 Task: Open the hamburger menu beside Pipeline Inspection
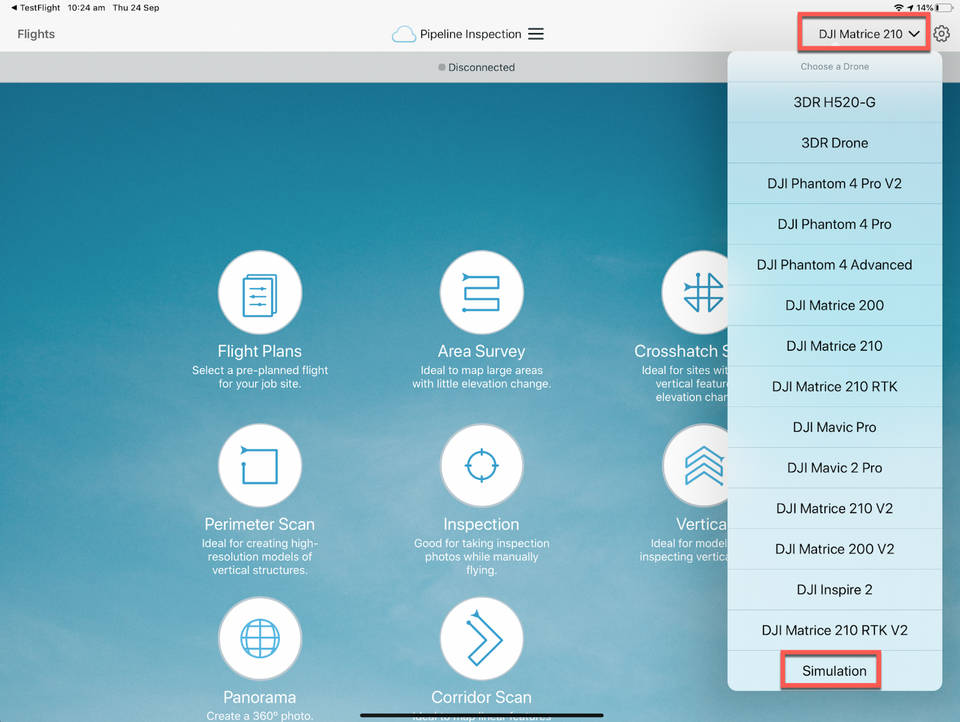[x=536, y=33]
